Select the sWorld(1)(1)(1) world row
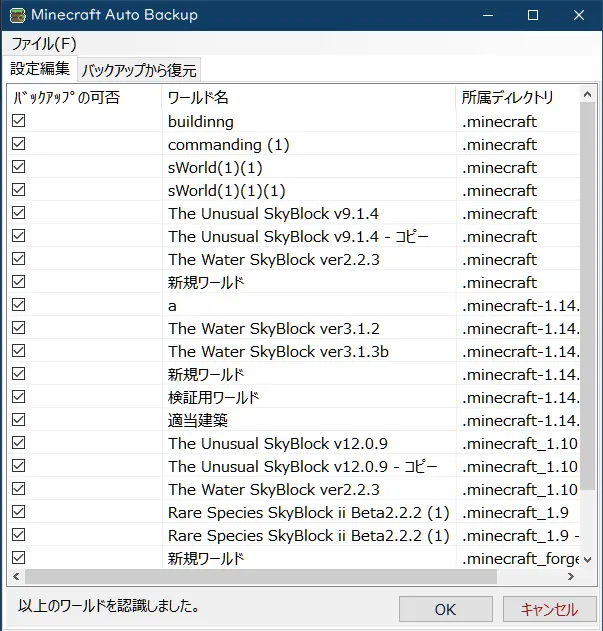The image size is (603, 631). pos(227,190)
